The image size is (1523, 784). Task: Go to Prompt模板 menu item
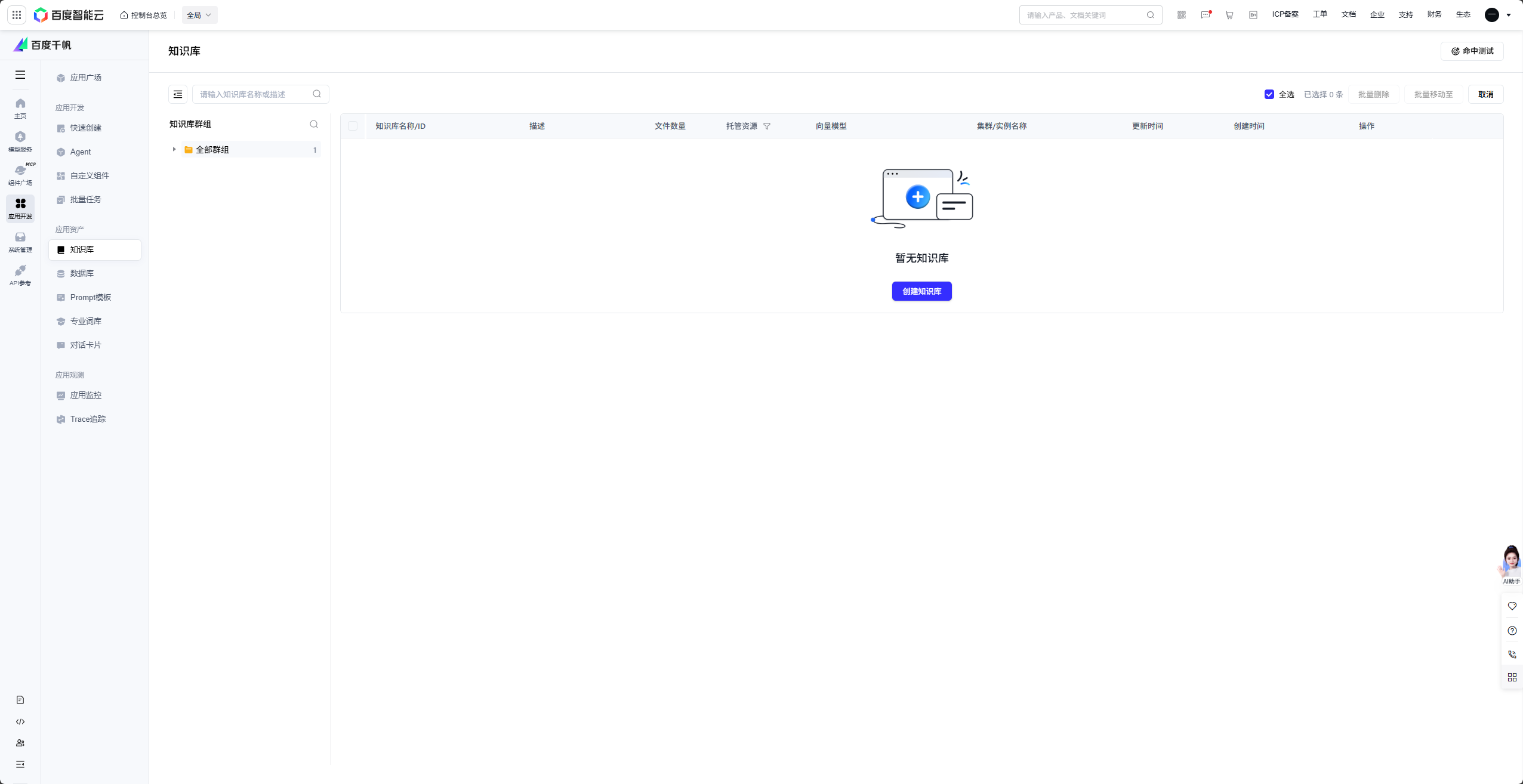tap(90, 297)
